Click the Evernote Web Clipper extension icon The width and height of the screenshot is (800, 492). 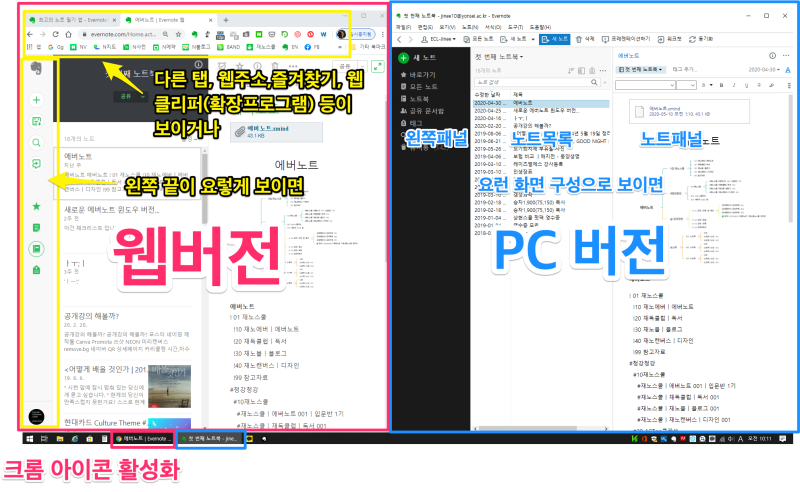point(194,34)
